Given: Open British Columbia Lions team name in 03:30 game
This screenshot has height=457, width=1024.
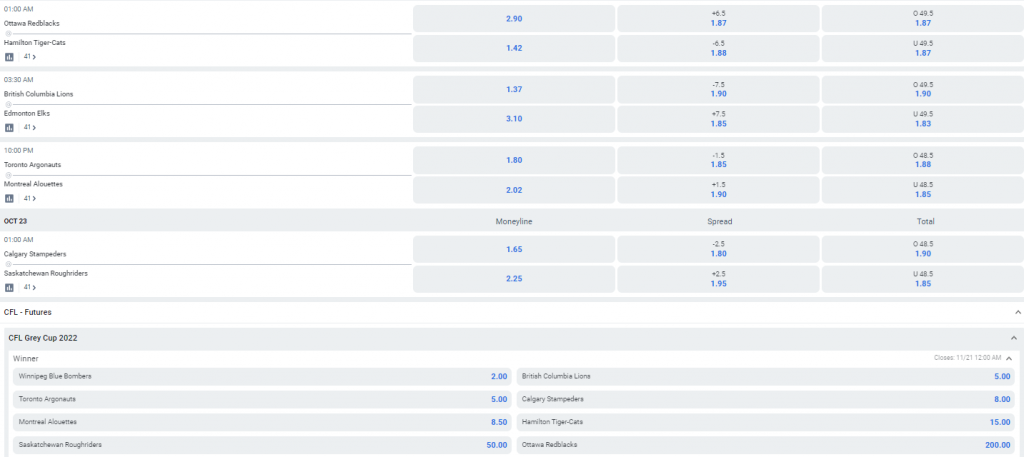Looking at the screenshot, I should tap(39, 94).
